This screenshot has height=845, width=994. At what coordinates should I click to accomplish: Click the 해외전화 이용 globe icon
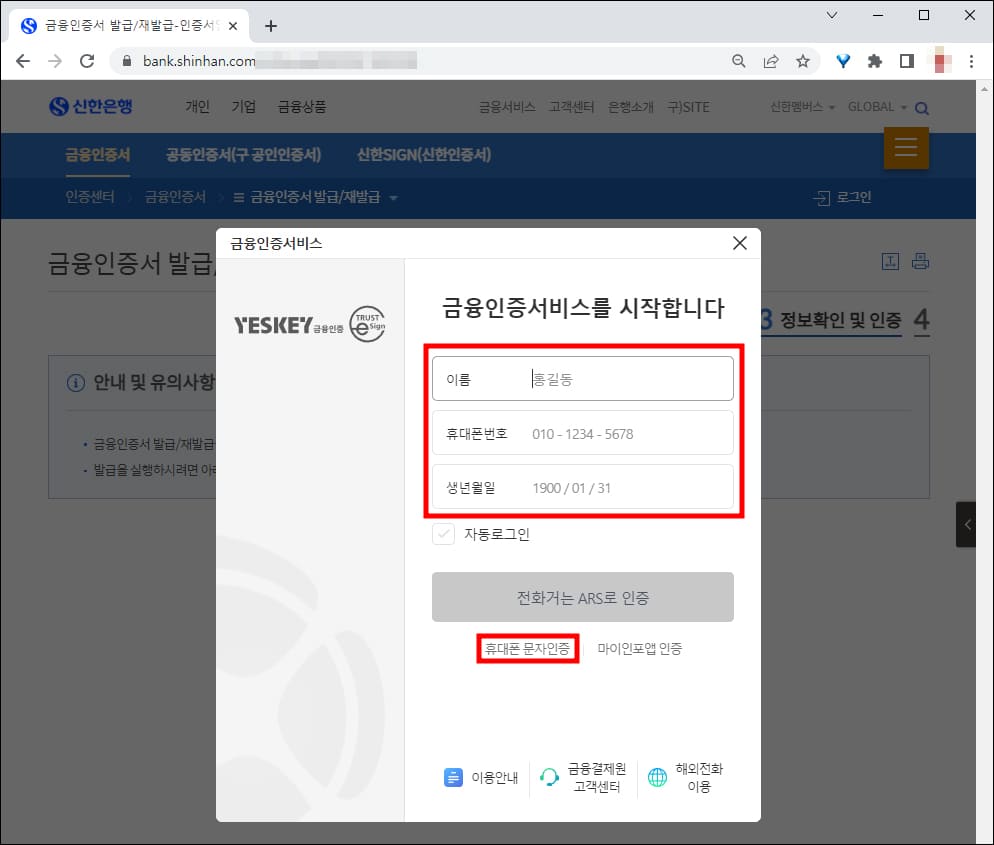pyautogui.click(x=659, y=777)
